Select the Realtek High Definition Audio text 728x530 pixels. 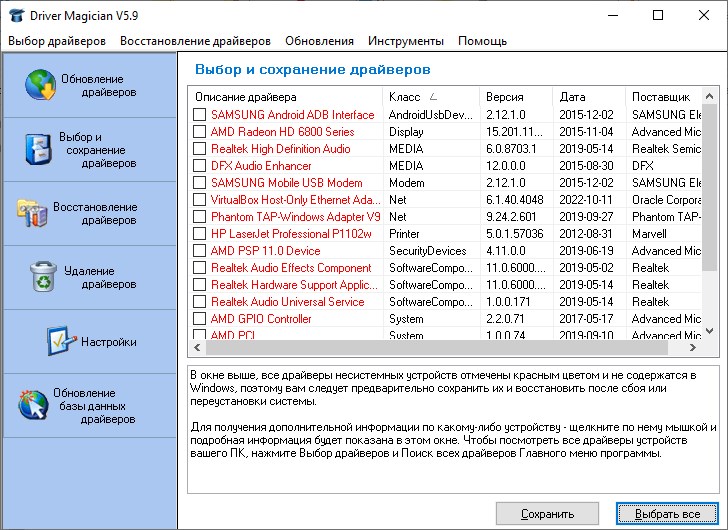280,149
